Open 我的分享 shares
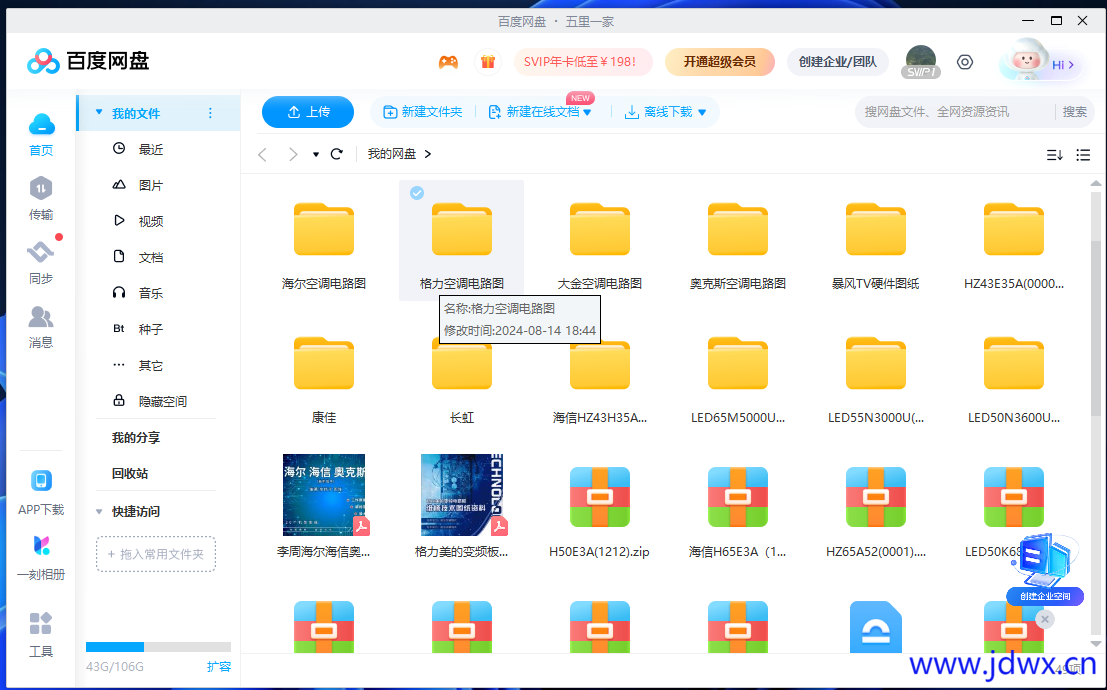The image size is (1107, 690). (x=136, y=438)
